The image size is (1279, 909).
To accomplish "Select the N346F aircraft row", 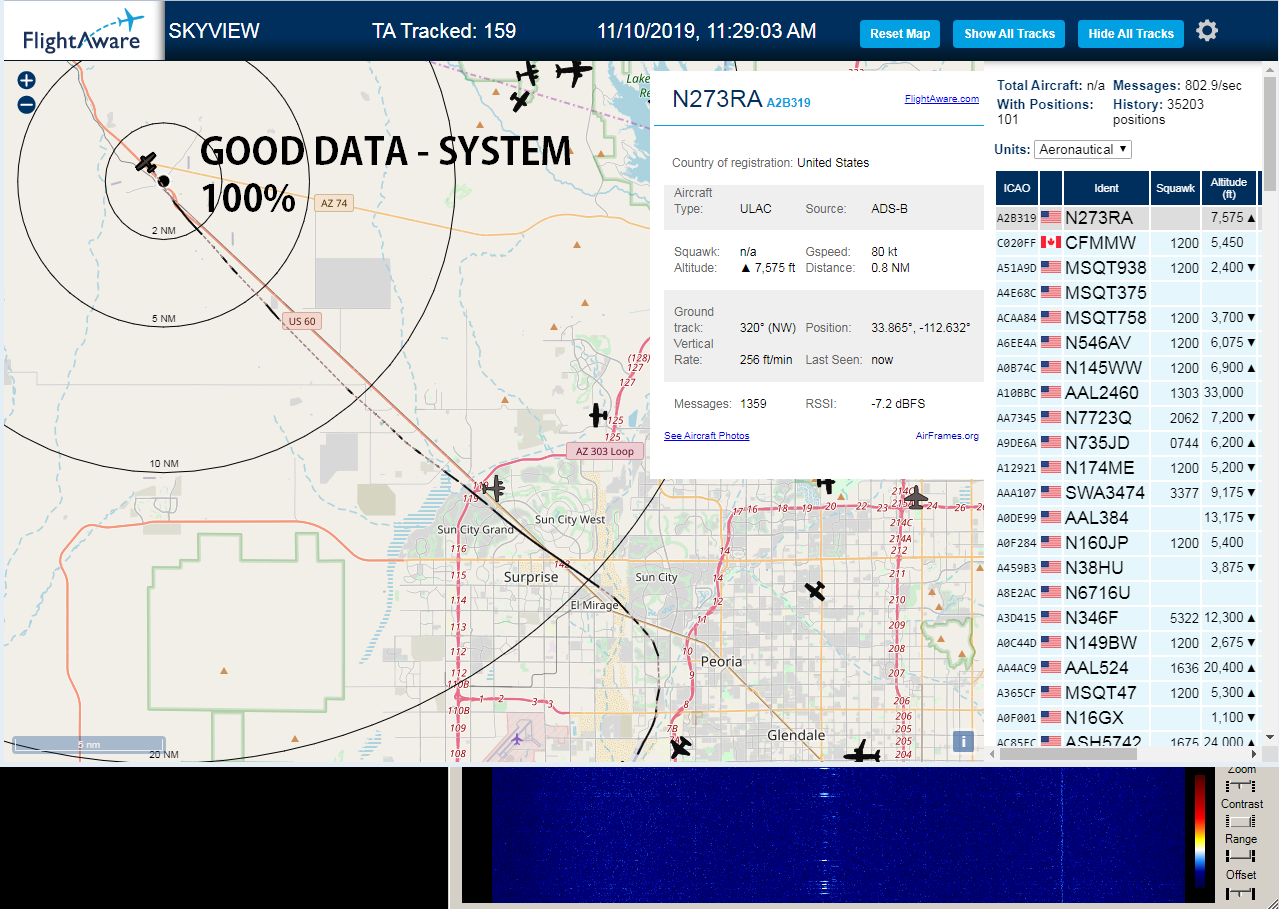I will [x=1127, y=618].
